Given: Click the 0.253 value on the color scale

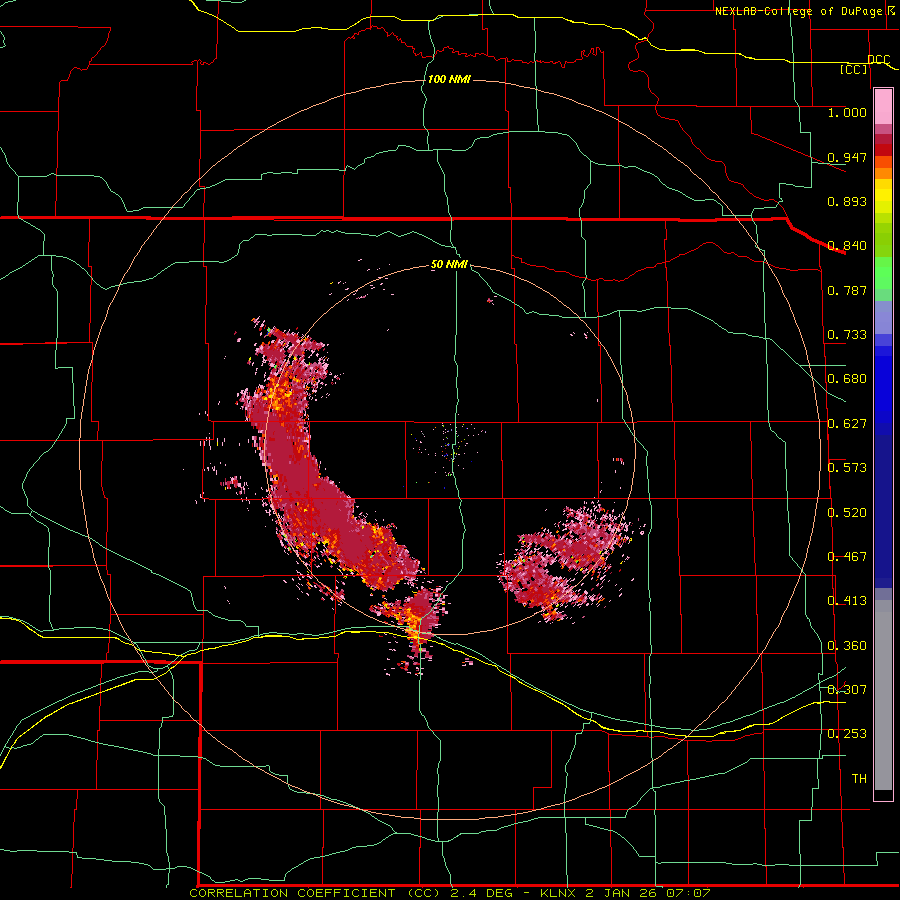Looking at the screenshot, I should pyautogui.click(x=847, y=734).
